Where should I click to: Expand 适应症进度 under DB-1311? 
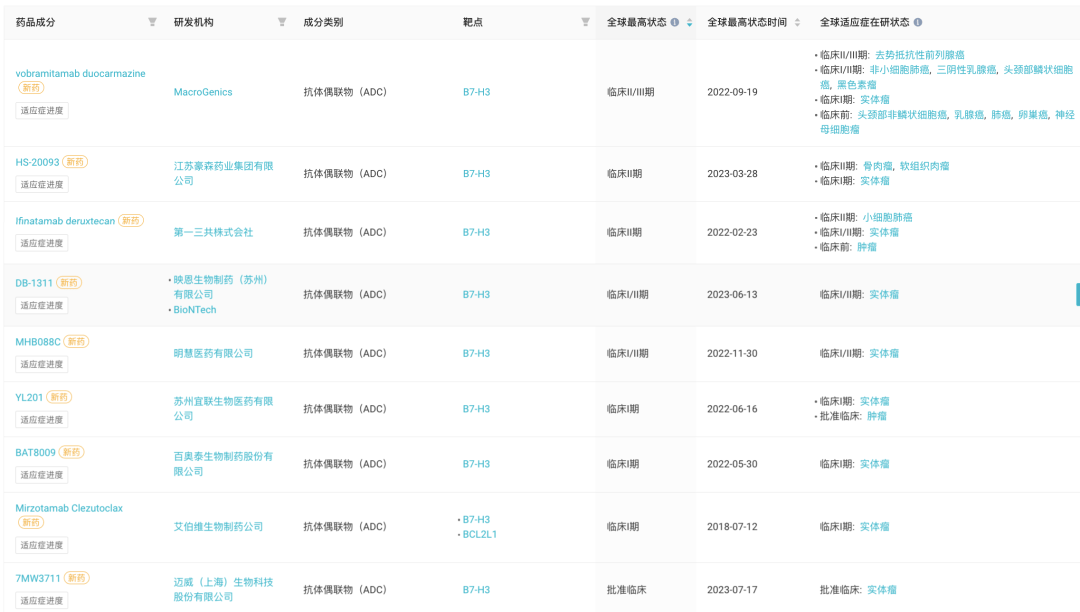point(42,306)
